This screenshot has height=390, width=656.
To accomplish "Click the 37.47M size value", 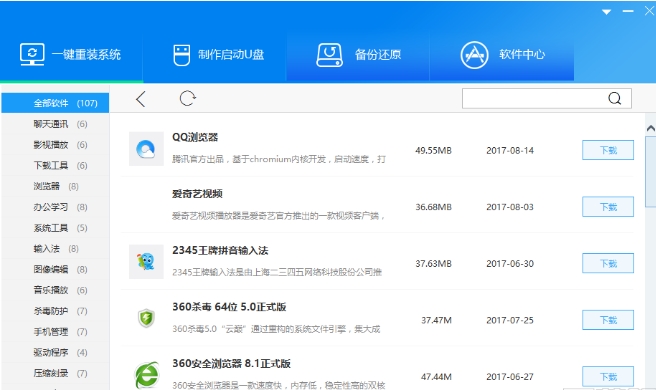I will 436,320.
